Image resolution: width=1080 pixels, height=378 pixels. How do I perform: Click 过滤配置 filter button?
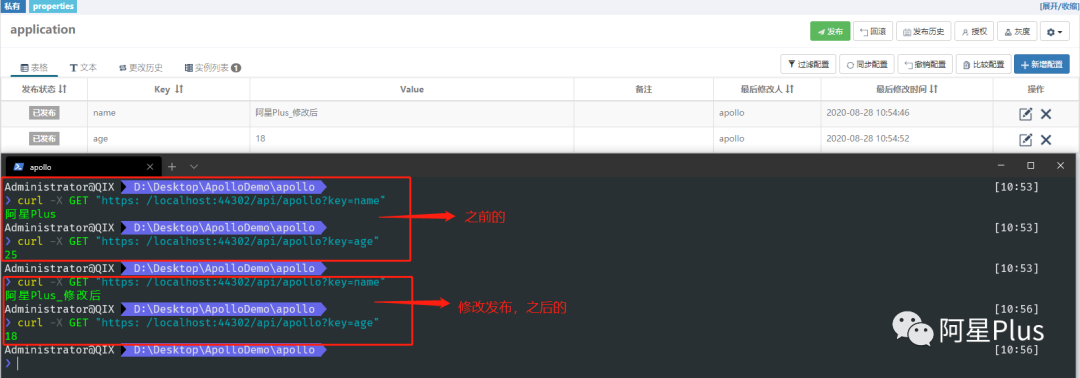[808, 64]
